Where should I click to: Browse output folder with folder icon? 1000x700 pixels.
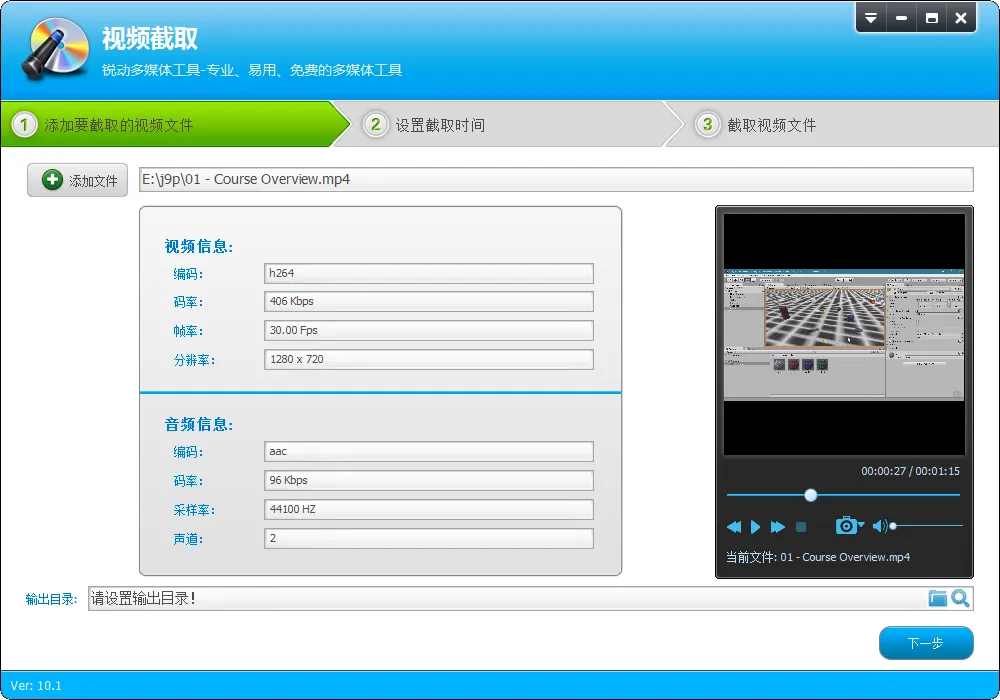(x=937, y=598)
